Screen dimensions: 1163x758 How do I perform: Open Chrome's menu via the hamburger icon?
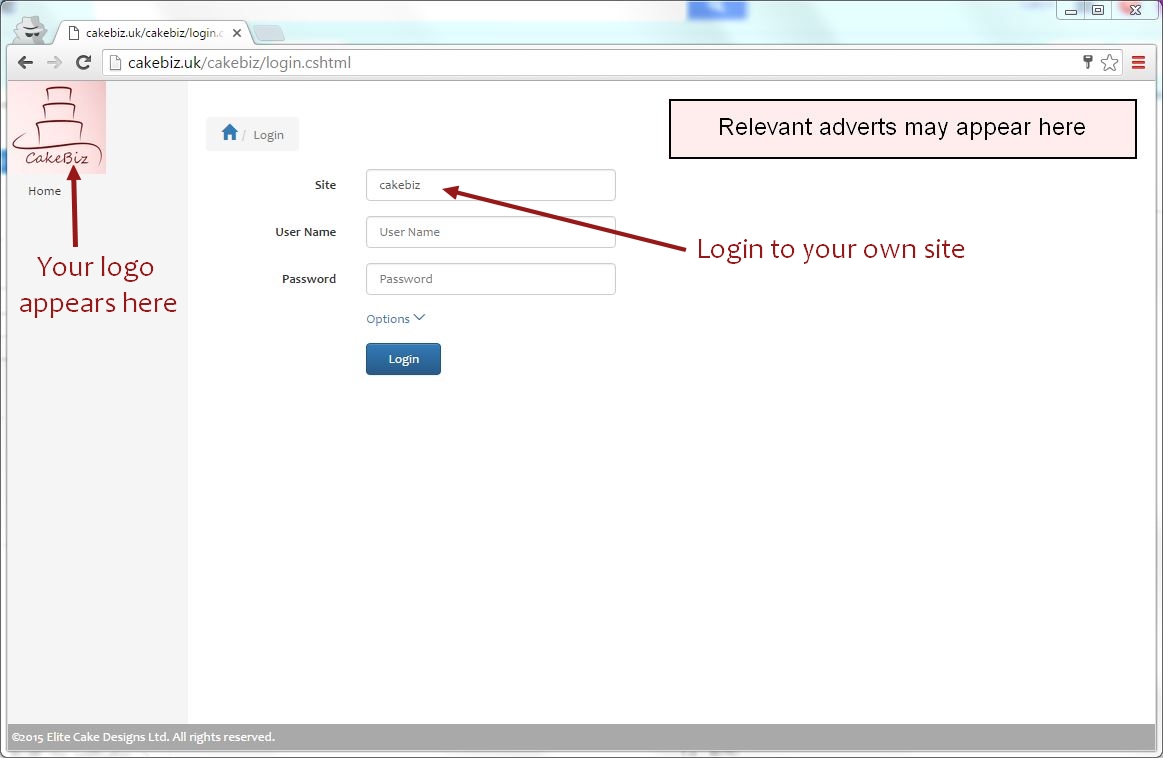(1138, 62)
